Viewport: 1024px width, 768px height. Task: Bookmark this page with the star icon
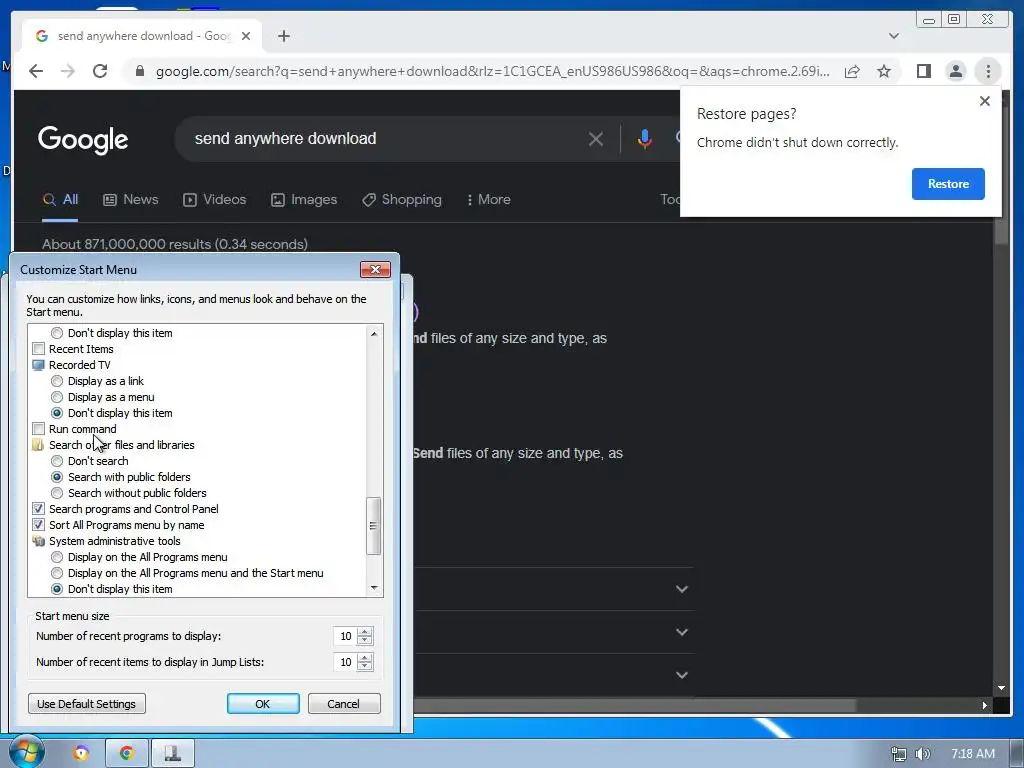(x=884, y=71)
